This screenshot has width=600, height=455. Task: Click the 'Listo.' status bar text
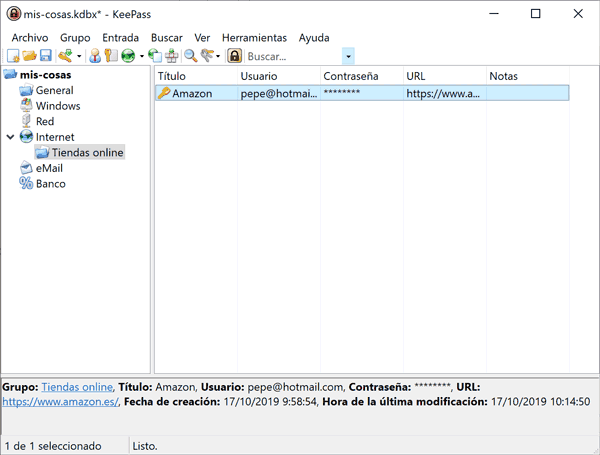pos(145,446)
